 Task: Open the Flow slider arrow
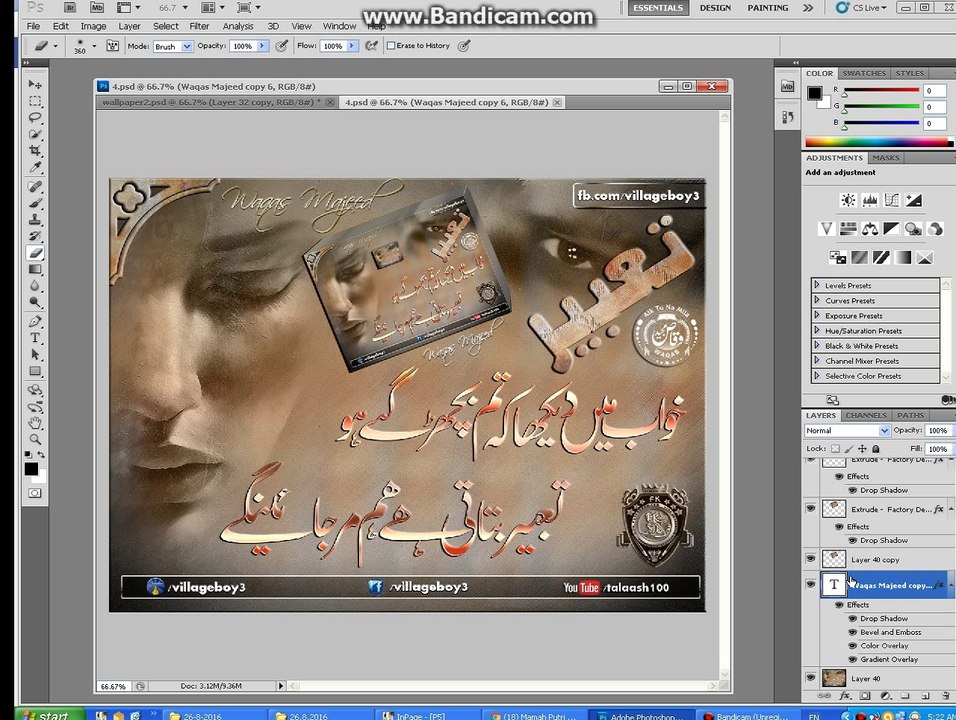pos(352,46)
